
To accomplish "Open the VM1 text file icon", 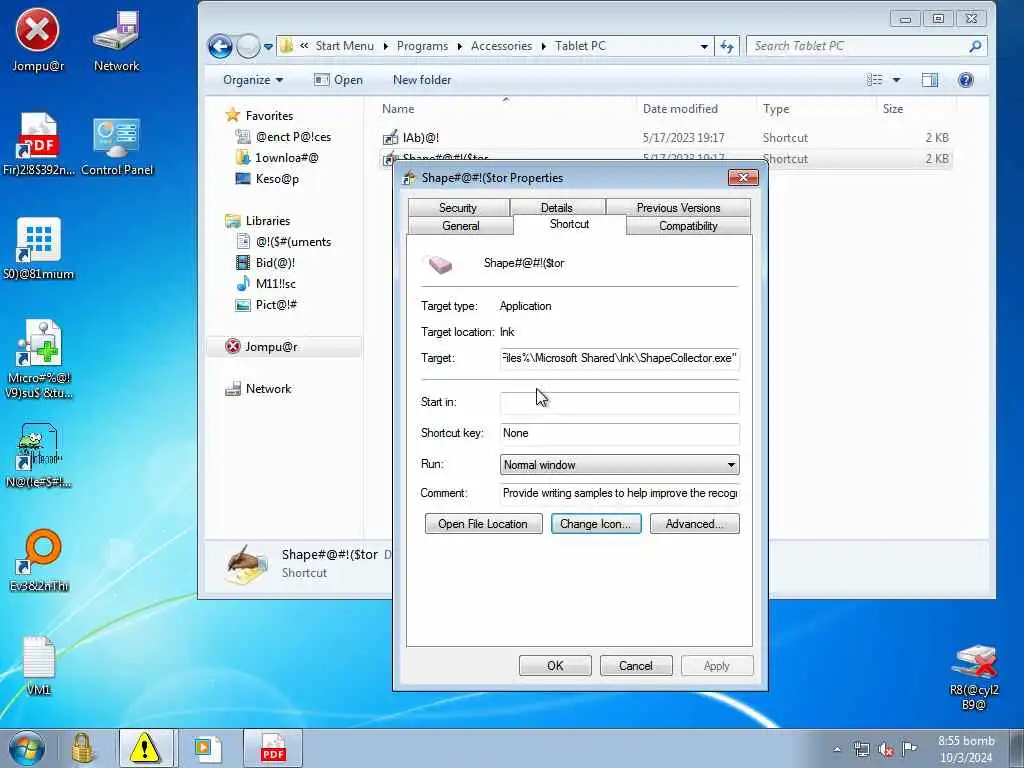I will click(x=38, y=665).
